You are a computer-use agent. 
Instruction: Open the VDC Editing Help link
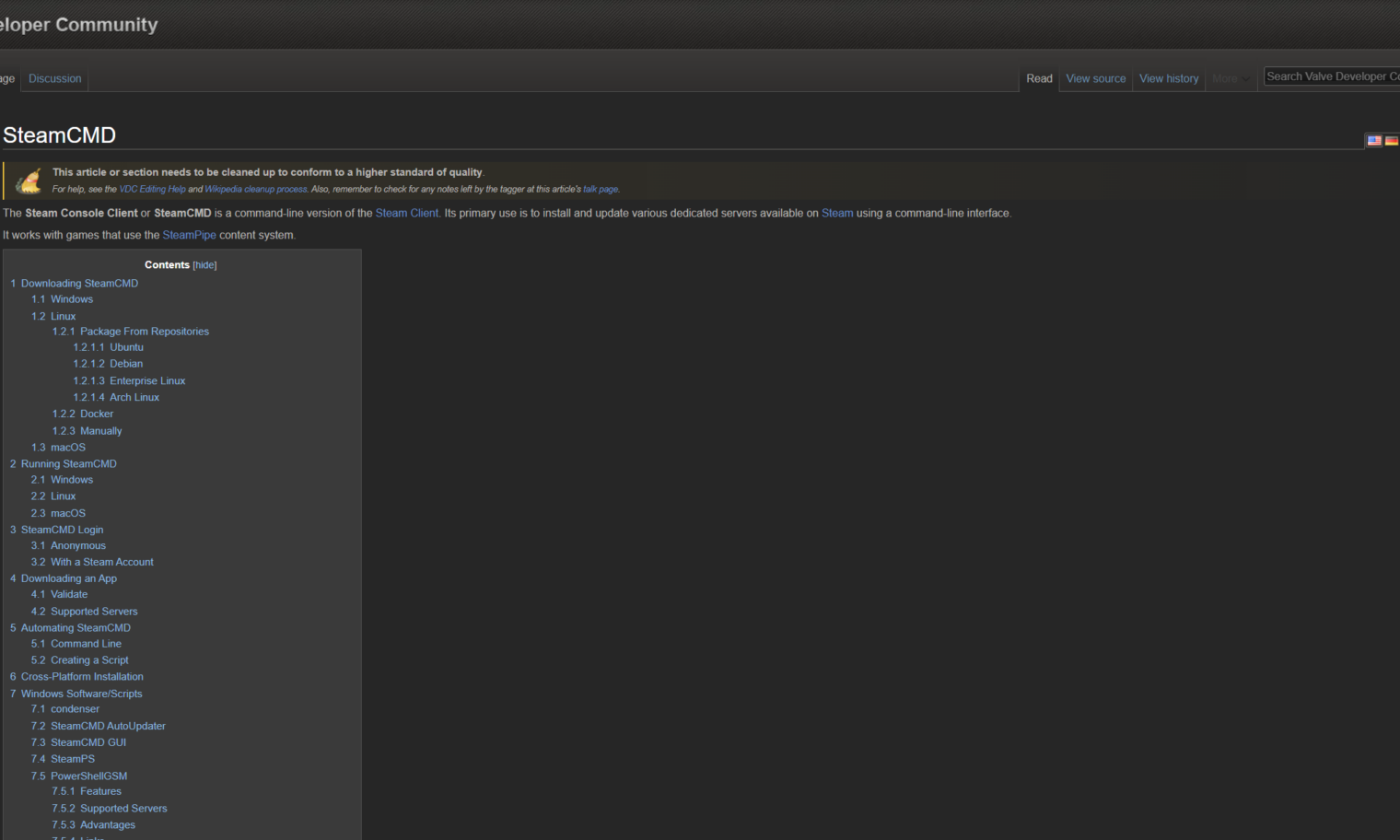[152, 190]
